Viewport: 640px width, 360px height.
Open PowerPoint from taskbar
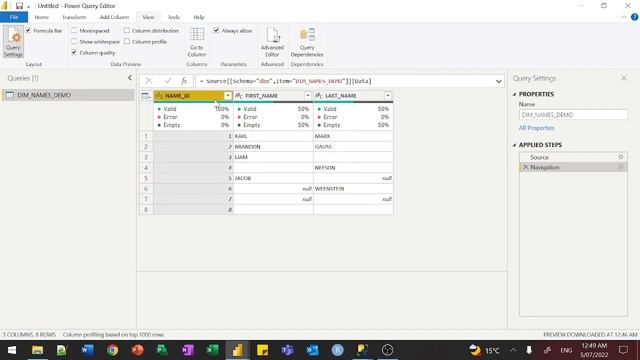[138, 350]
